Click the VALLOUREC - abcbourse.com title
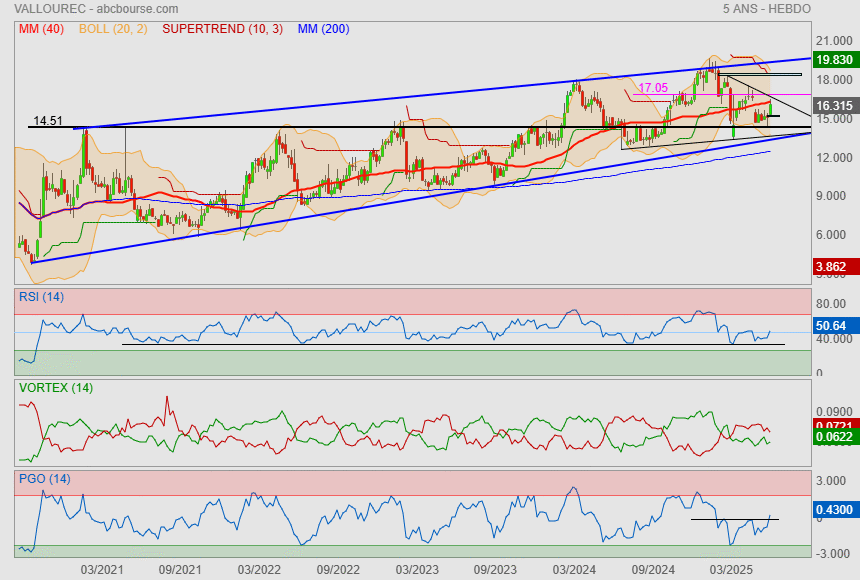 point(96,9)
